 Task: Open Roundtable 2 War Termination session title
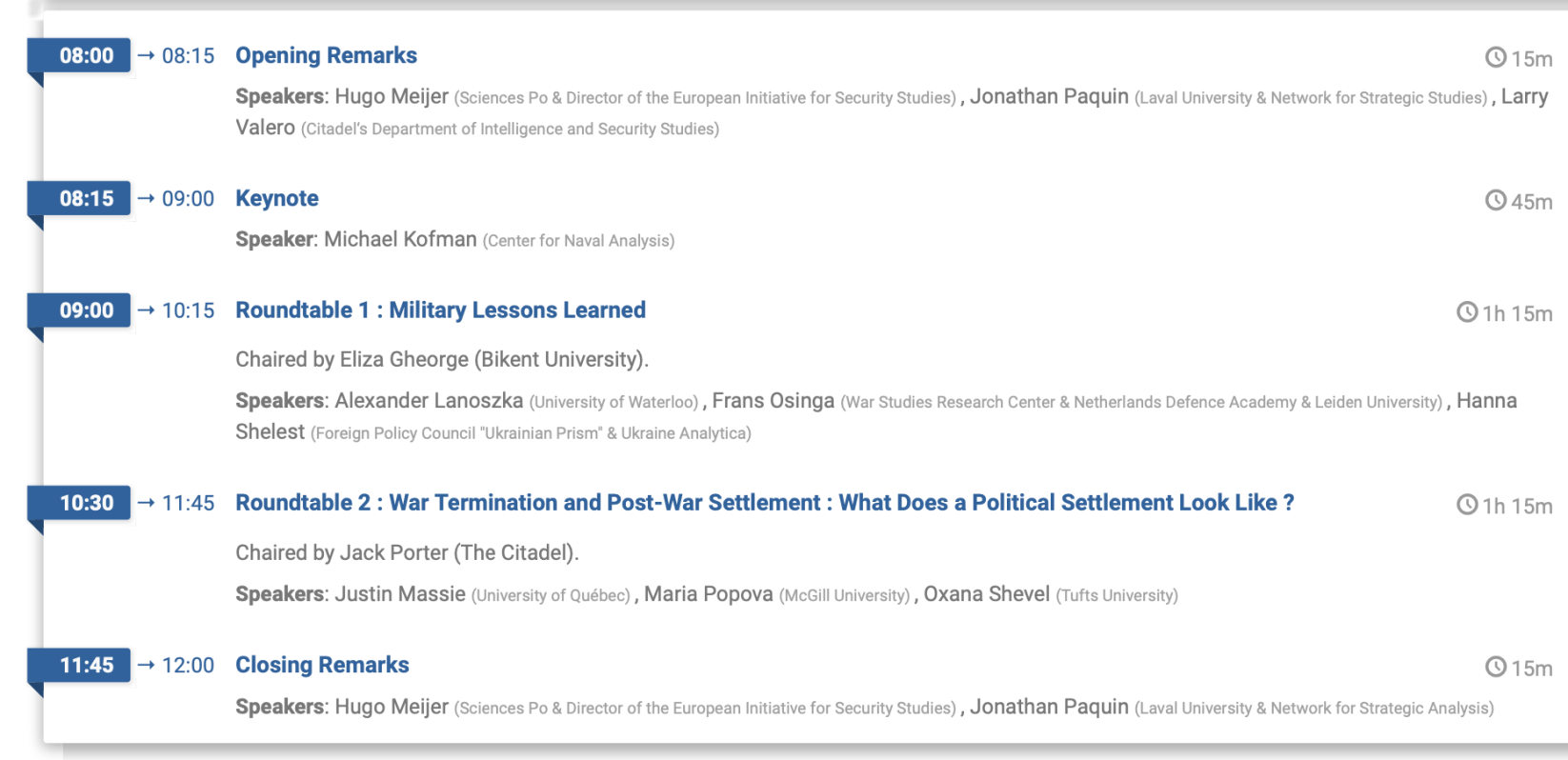pos(764,503)
